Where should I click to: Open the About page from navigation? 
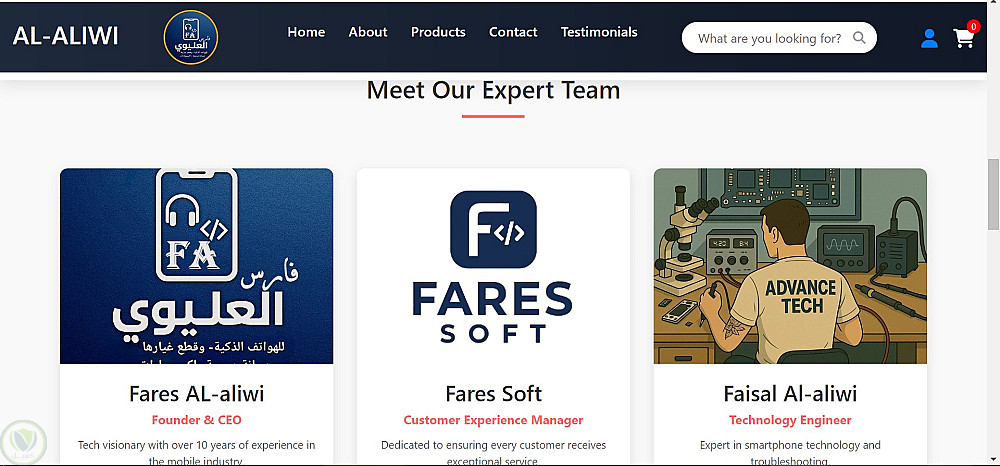[368, 32]
